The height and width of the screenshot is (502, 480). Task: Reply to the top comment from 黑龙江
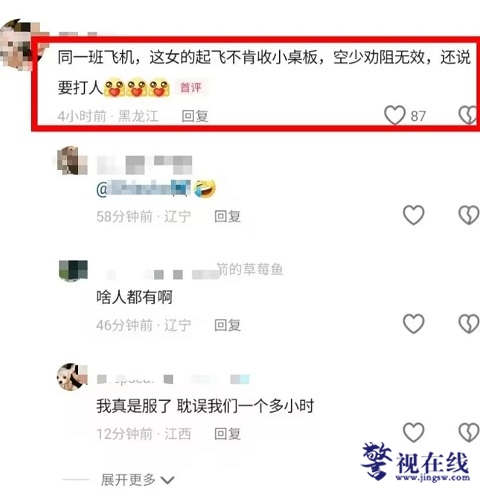[x=195, y=116]
